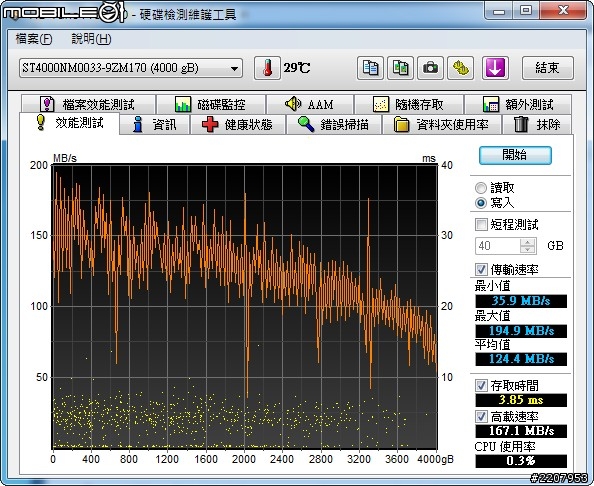
Task: Toggle the 傳輸速率 transfer rate checkbox
Action: 481,270
